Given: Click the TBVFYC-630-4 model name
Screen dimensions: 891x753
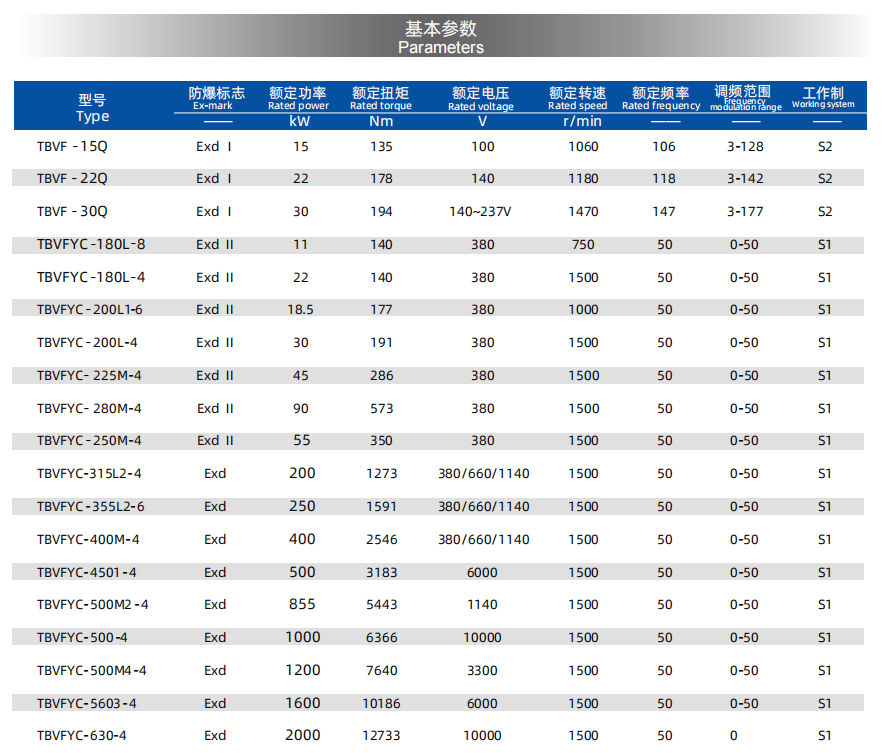Looking at the screenshot, I should pos(81,736).
